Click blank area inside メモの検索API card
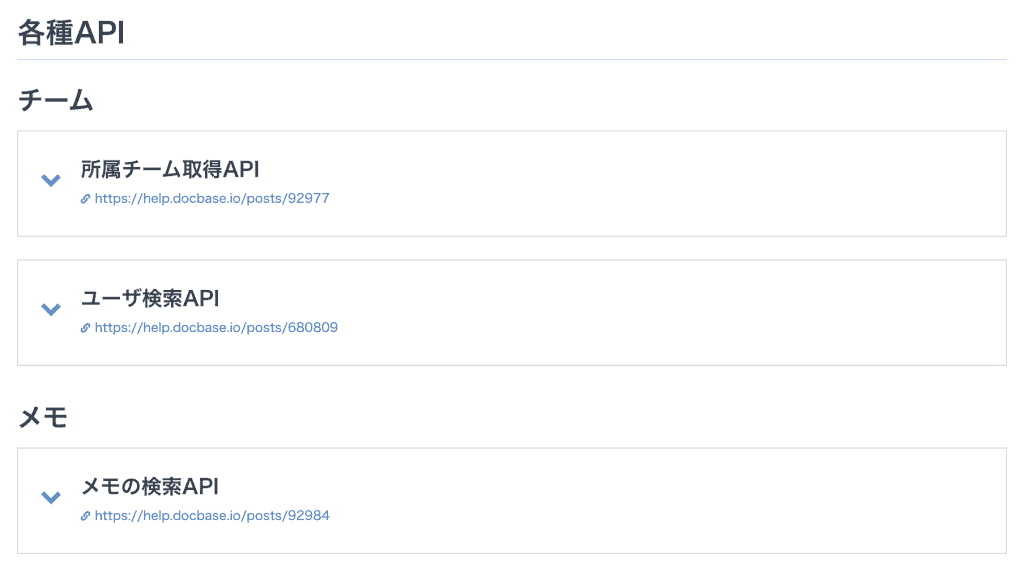 click(653, 501)
